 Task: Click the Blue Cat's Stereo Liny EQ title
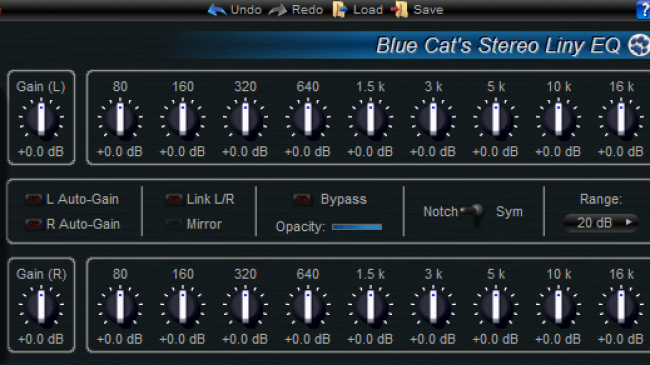pyautogui.click(x=498, y=45)
